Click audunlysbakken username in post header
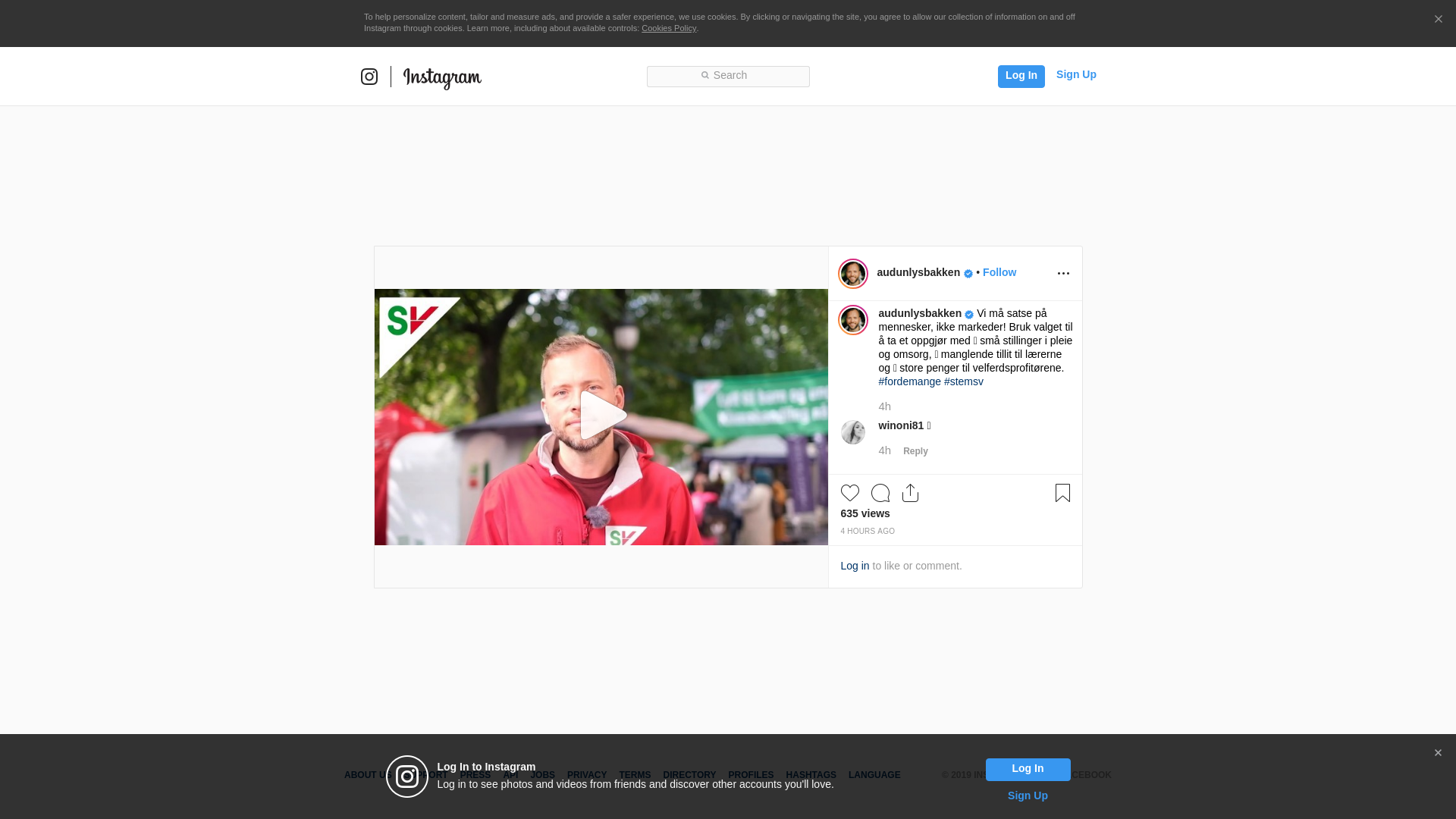The image size is (1456, 819). (x=918, y=272)
